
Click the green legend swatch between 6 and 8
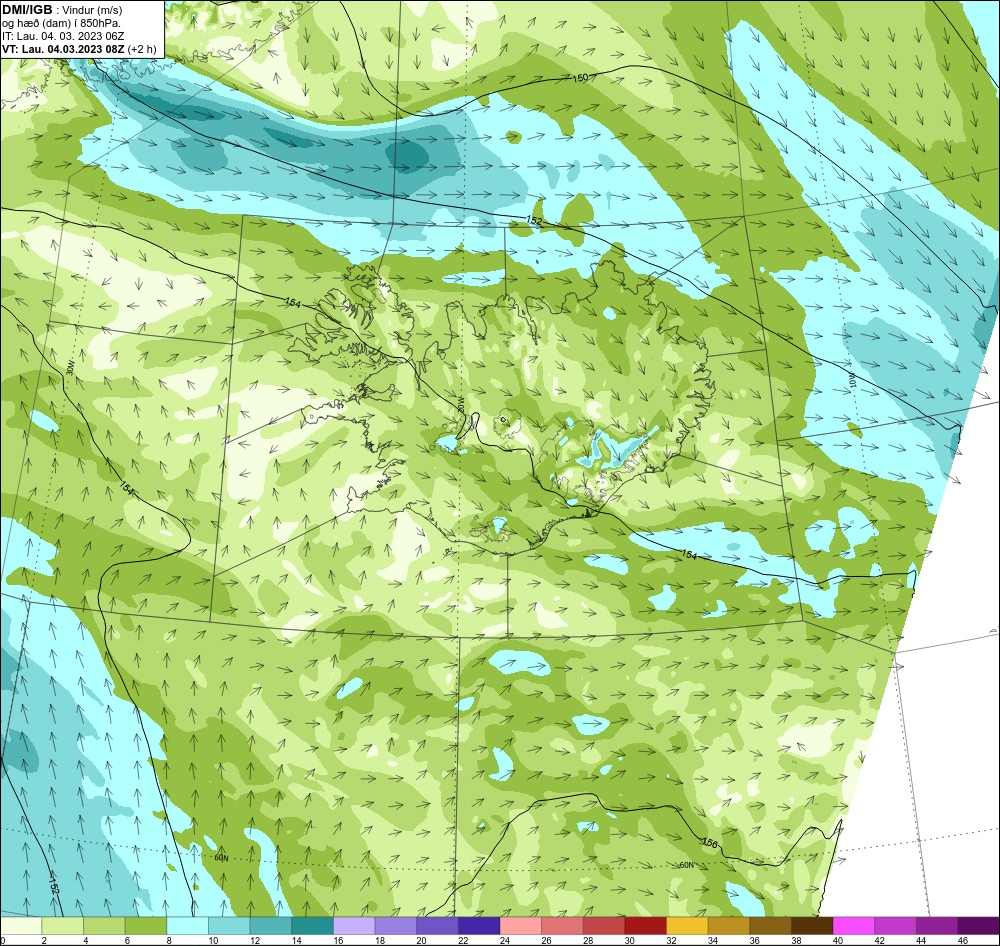146,926
